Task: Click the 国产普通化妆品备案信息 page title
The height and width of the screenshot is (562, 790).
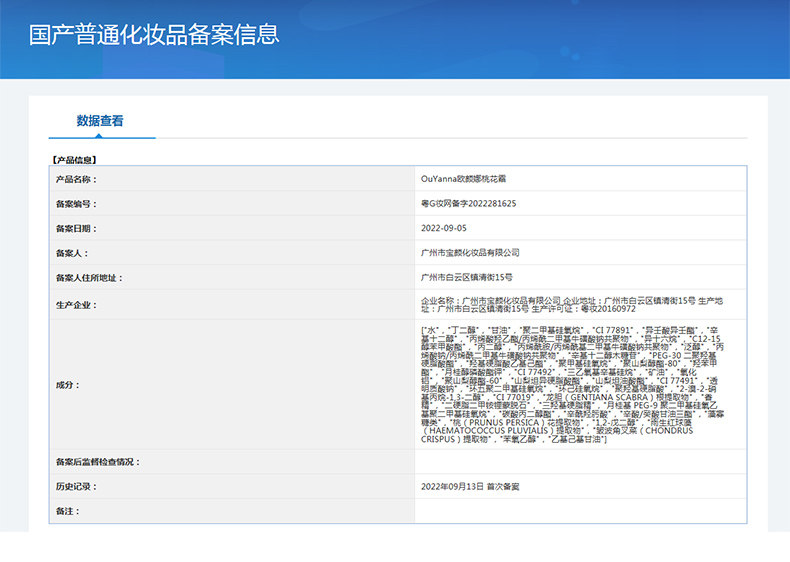Action: (x=153, y=35)
